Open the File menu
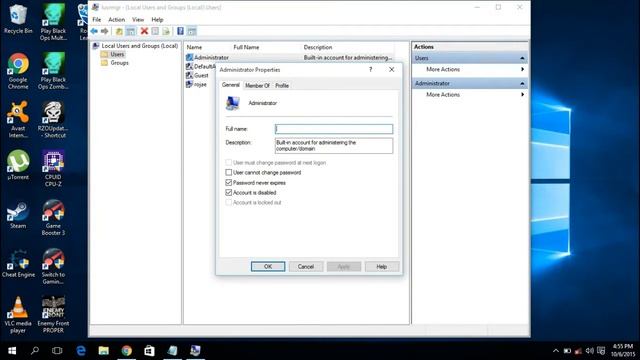 click(97, 20)
